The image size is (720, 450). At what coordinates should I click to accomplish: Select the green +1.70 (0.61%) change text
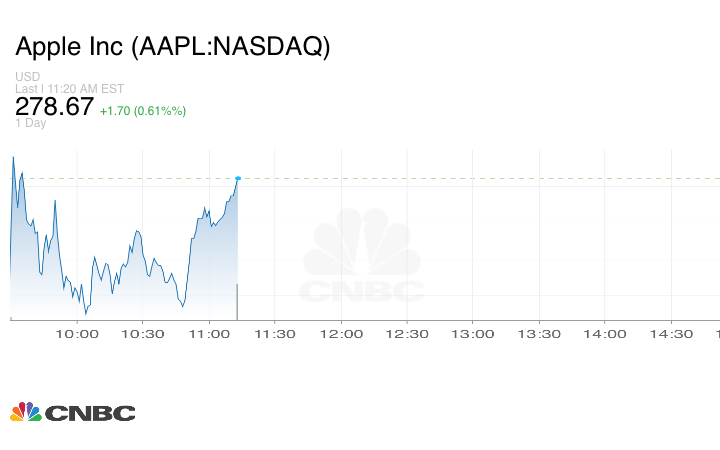pyautogui.click(x=143, y=110)
